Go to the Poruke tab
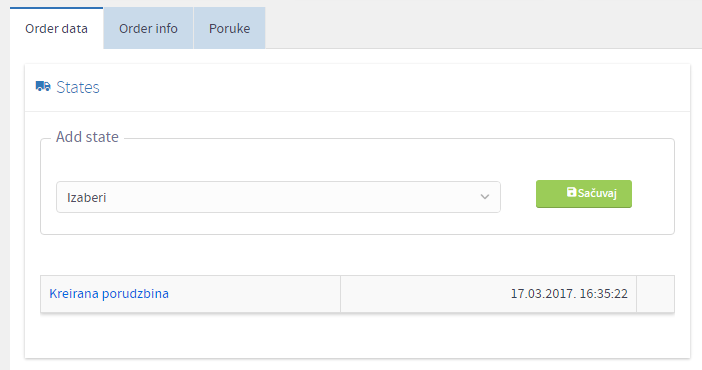Image resolution: width=702 pixels, height=370 pixels. pyautogui.click(x=229, y=28)
